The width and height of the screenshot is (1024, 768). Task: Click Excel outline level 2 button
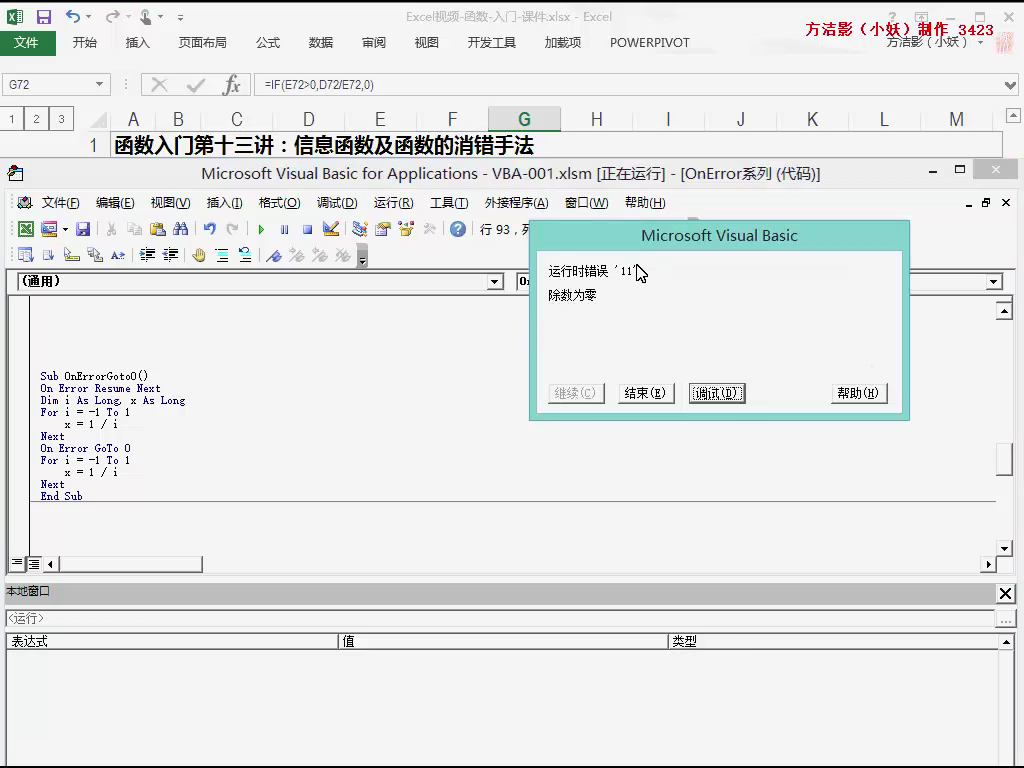[37, 119]
